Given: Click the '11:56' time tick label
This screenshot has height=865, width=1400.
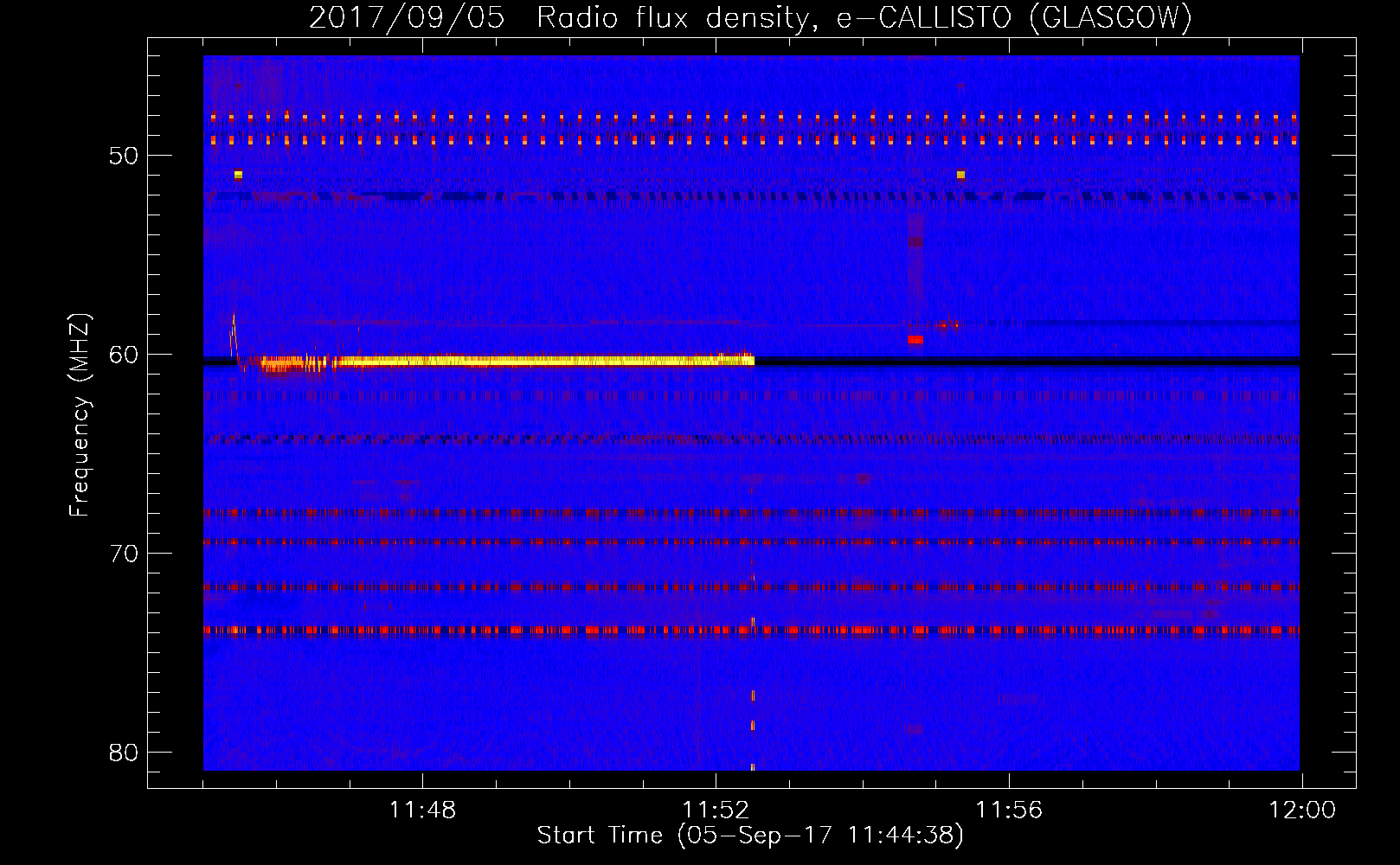Looking at the screenshot, I should coord(1009,811).
